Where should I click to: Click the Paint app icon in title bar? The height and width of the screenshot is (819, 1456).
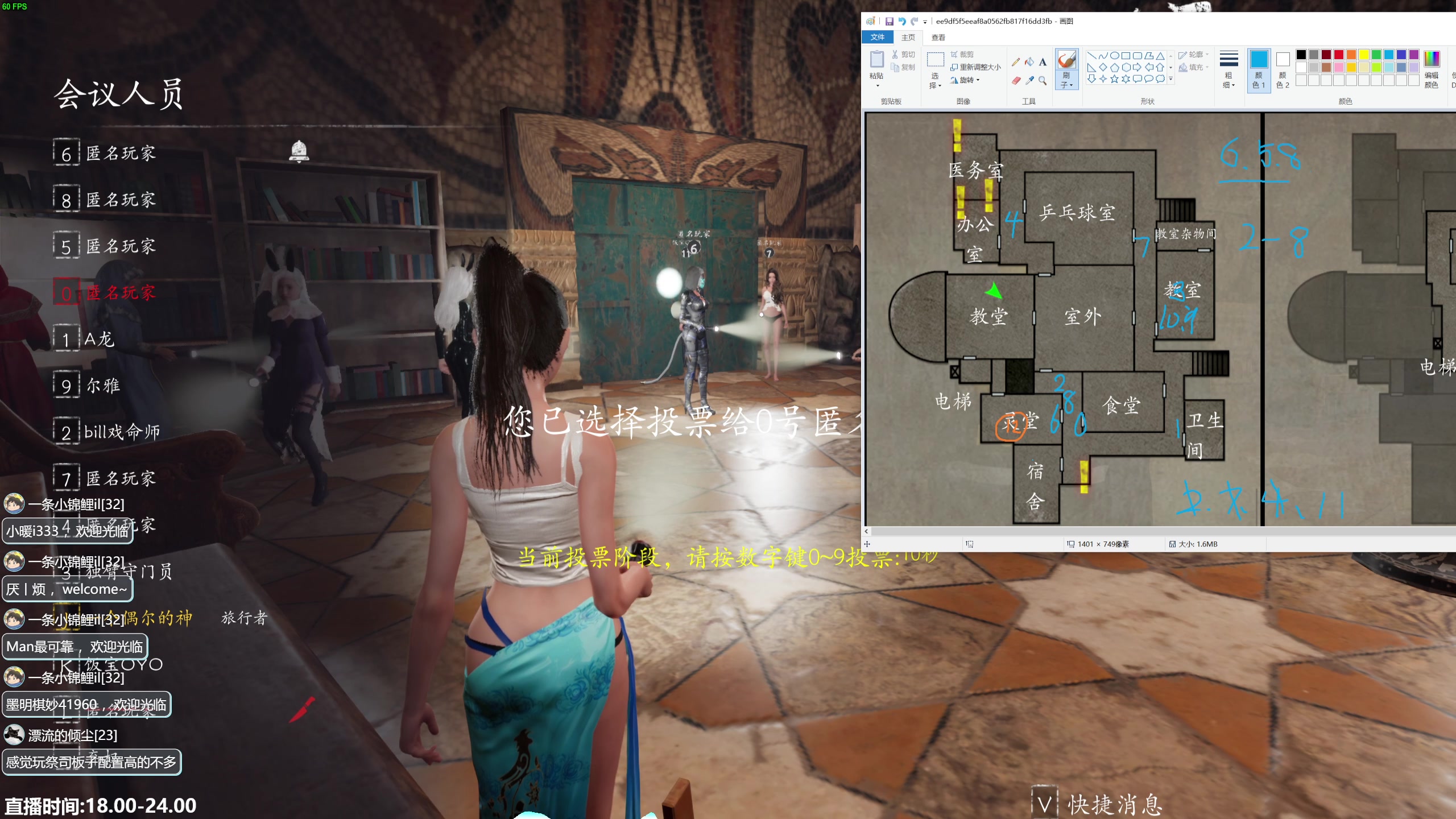(870, 22)
